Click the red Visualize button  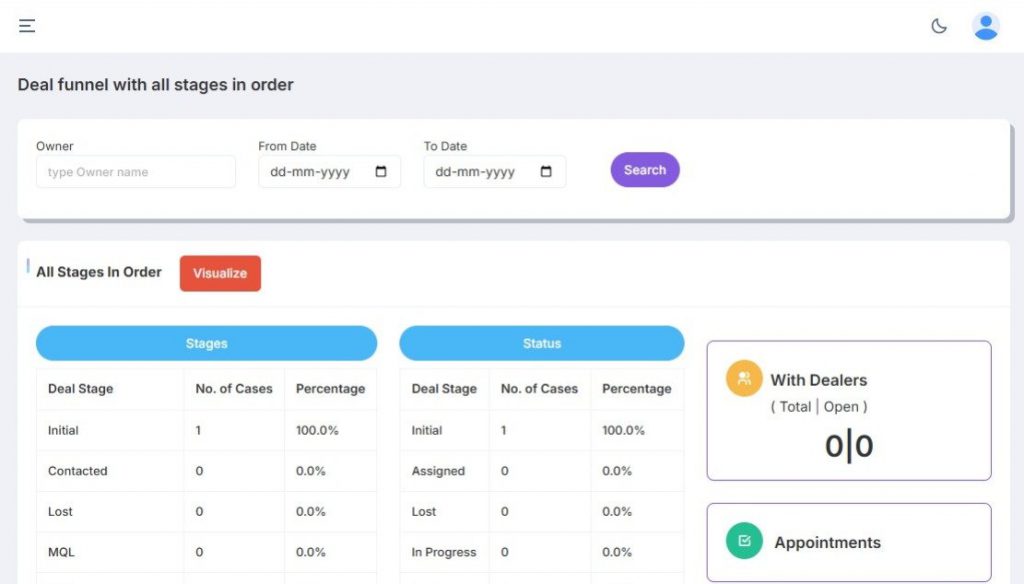[220, 273]
